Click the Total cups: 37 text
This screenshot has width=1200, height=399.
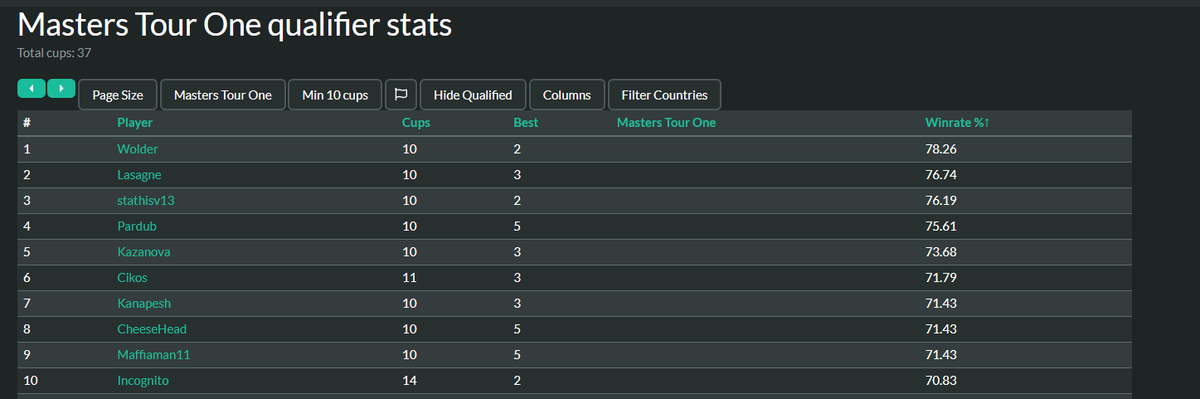pyautogui.click(x=55, y=52)
